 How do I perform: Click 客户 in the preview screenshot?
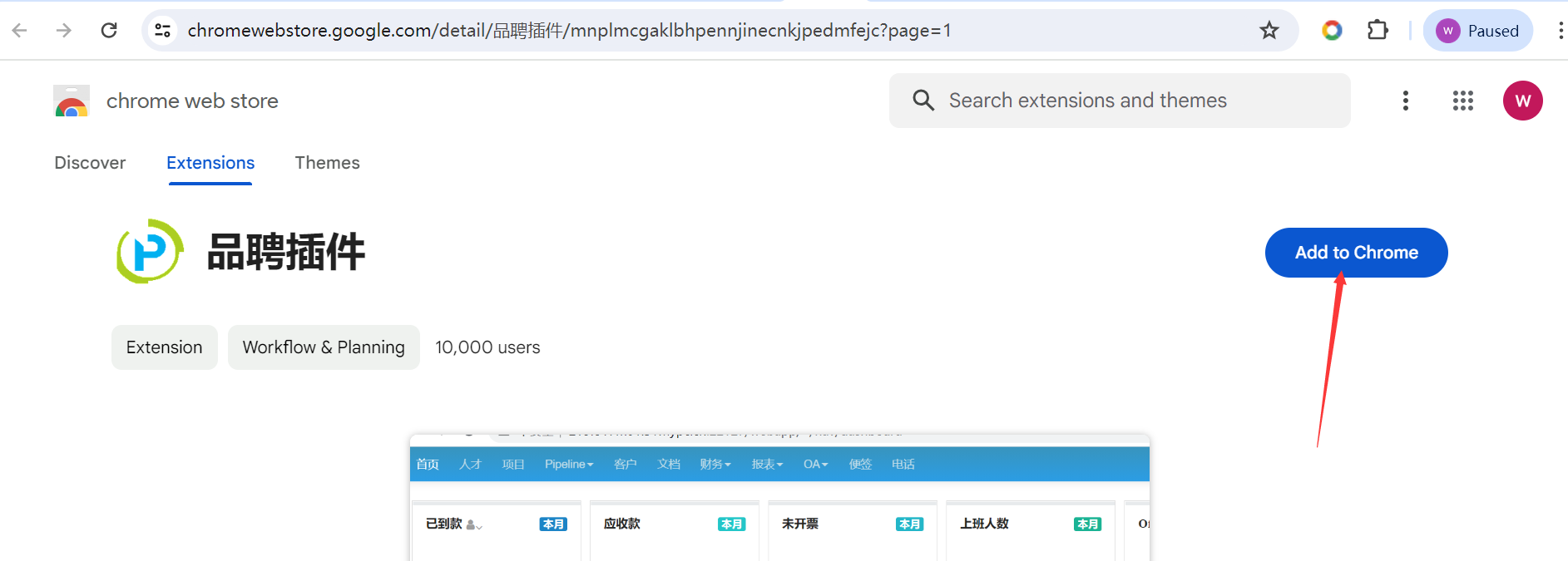(626, 465)
